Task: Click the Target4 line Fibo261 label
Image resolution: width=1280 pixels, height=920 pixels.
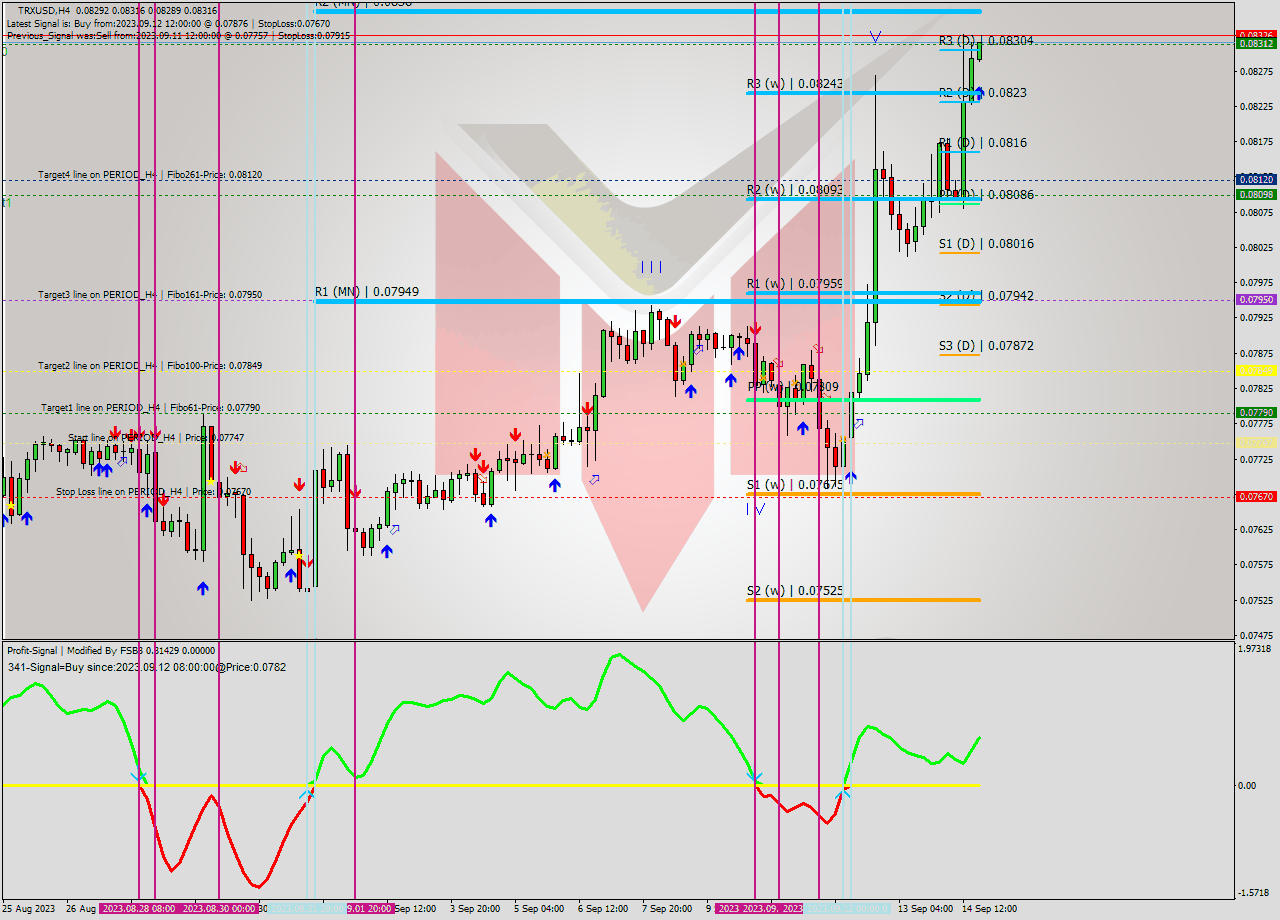Action: (150, 174)
